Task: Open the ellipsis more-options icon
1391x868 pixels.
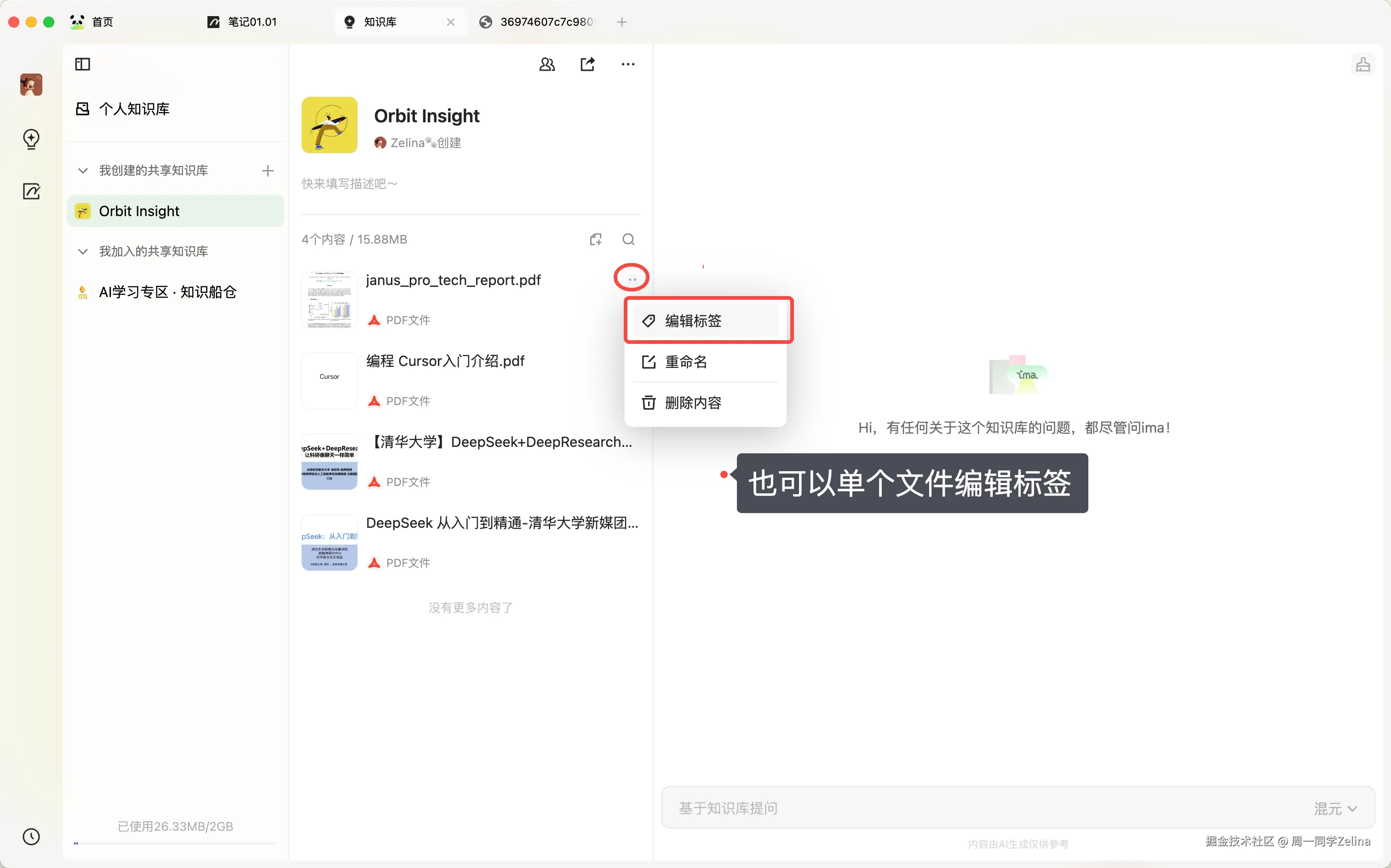Action: [x=628, y=64]
